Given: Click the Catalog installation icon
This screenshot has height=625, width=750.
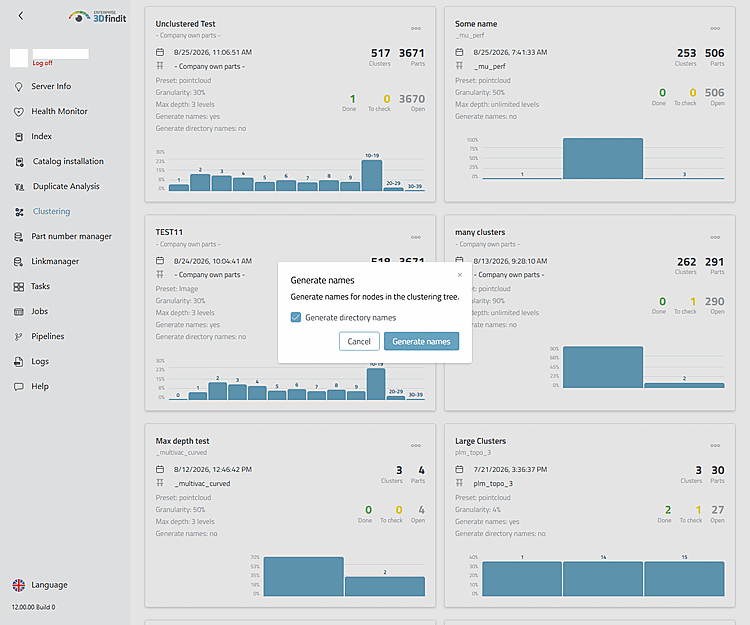Looking at the screenshot, I should 20,162.
